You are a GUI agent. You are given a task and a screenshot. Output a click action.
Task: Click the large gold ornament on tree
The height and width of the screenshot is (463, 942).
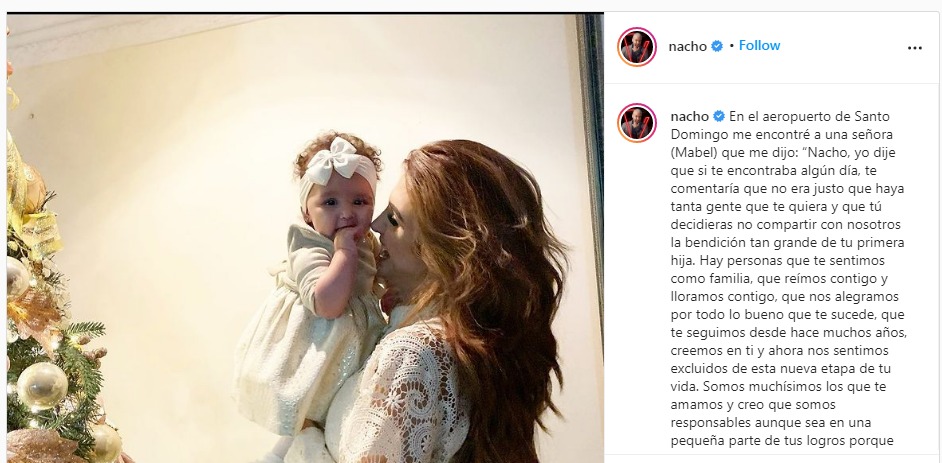(42, 386)
